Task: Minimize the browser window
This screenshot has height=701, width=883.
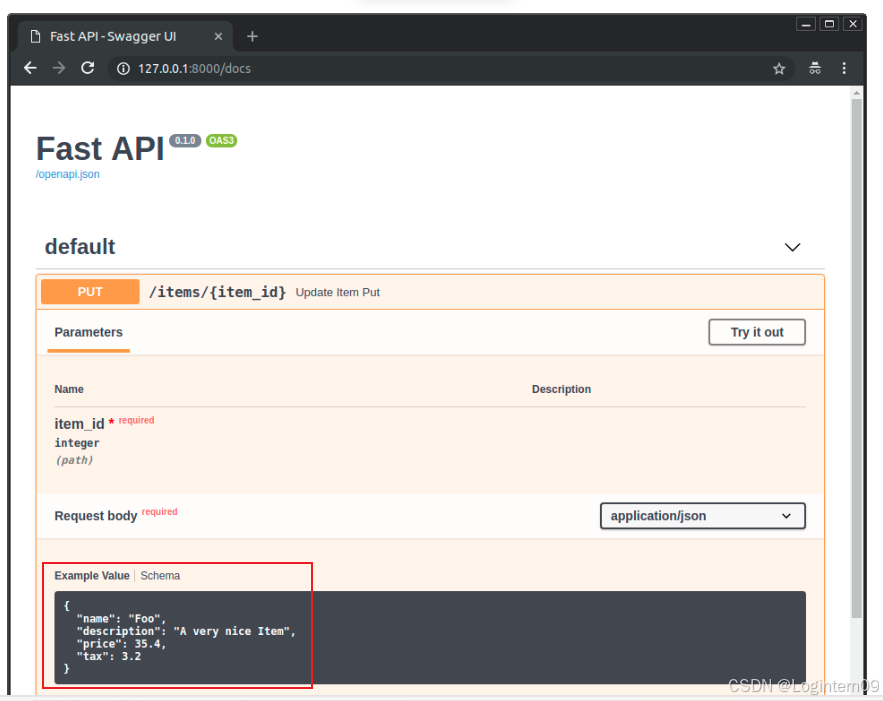Action: click(x=806, y=24)
